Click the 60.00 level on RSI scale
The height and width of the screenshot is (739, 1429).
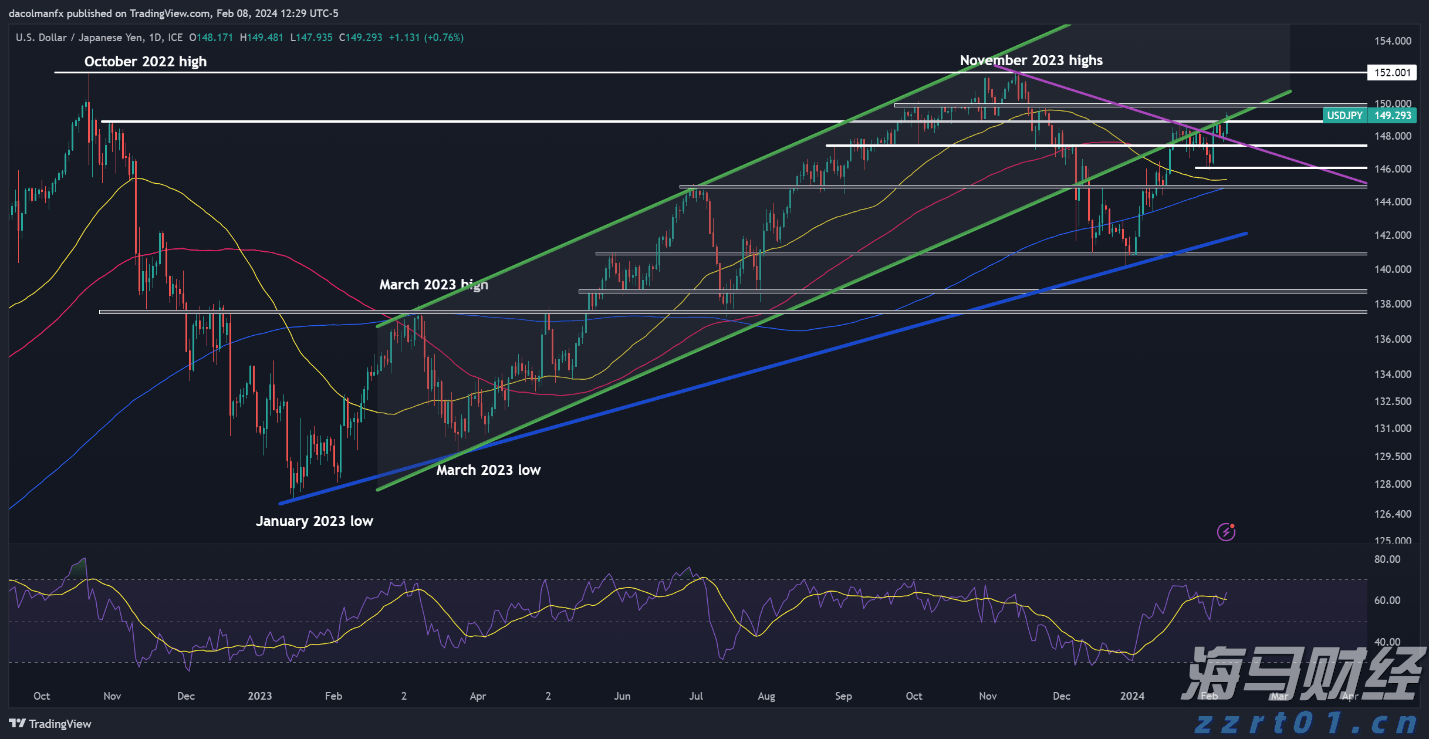[1386, 600]
